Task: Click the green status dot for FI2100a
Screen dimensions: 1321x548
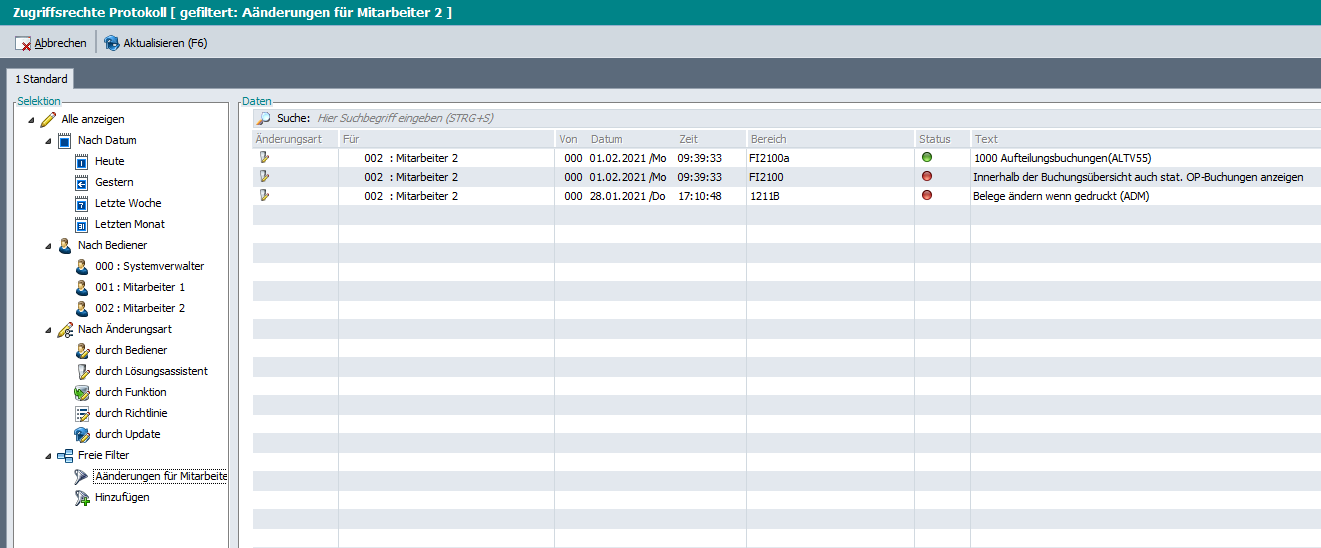Action: tap(927, 158)
